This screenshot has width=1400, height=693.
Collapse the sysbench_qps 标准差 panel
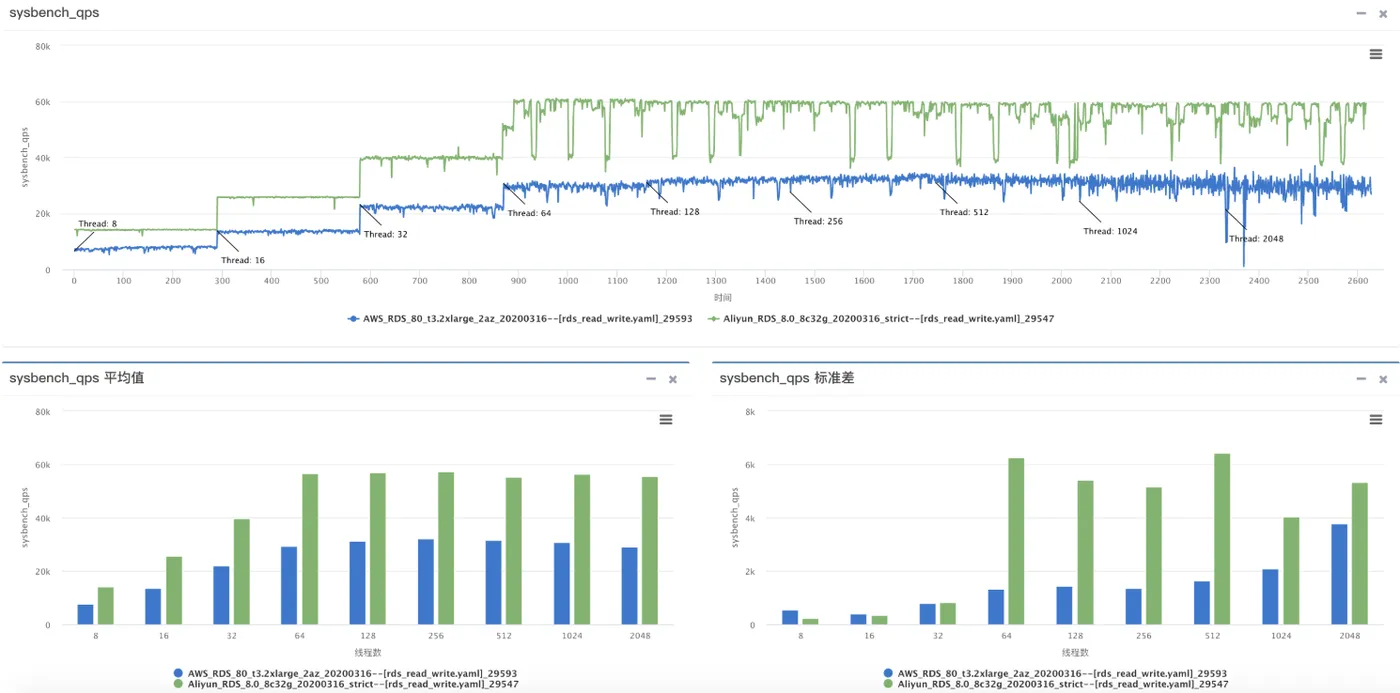1361,379
